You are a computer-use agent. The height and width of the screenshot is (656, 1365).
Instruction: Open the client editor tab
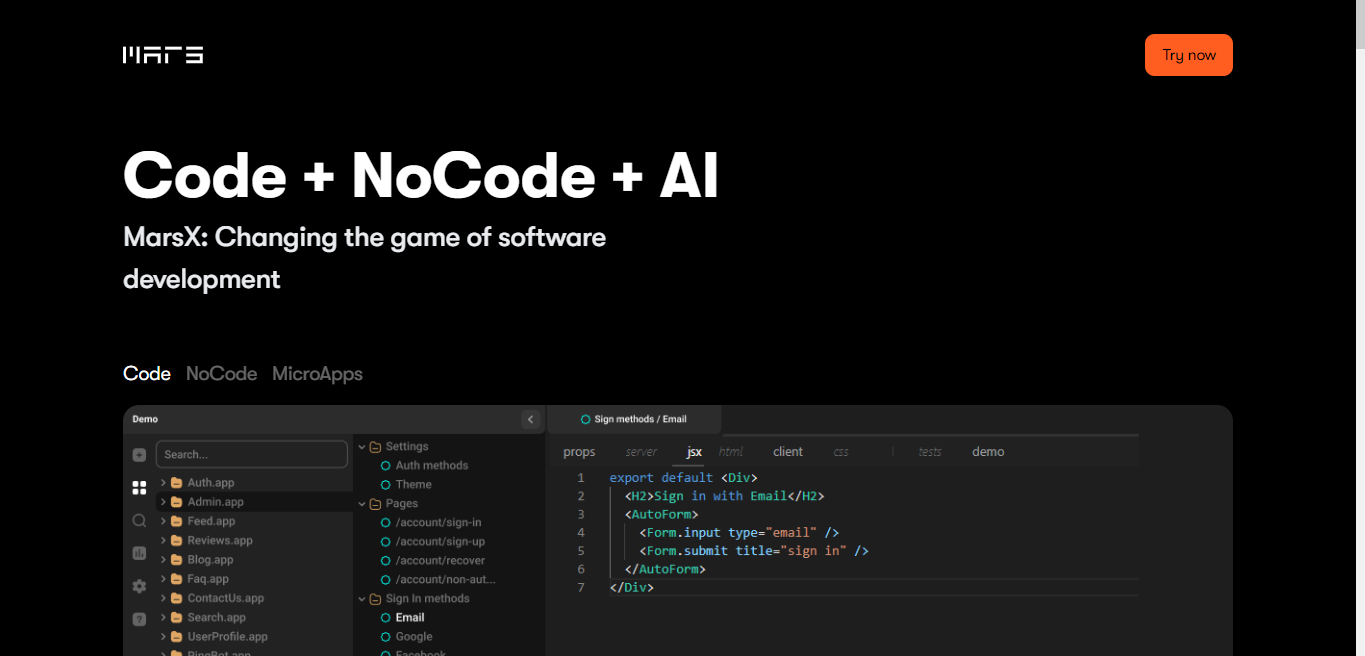pyautogui.click(x=788, y=452)
